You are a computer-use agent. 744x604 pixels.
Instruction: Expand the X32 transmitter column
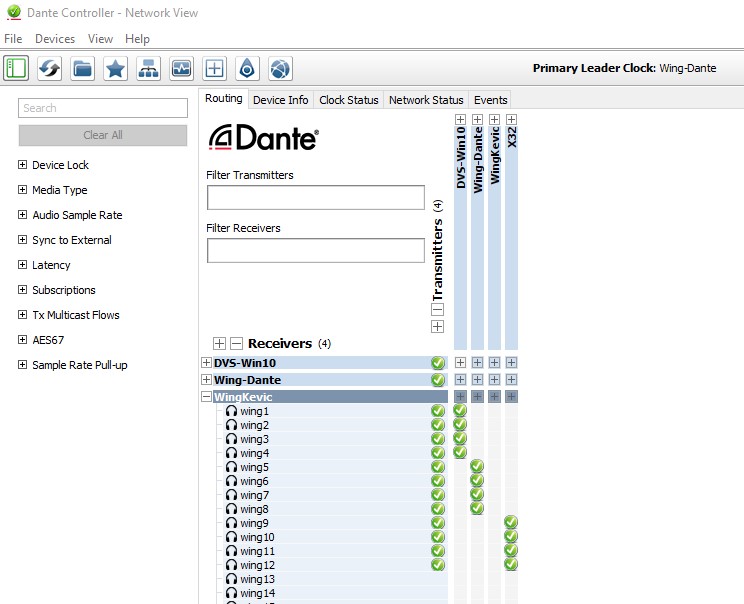click(x=512, y=119)
